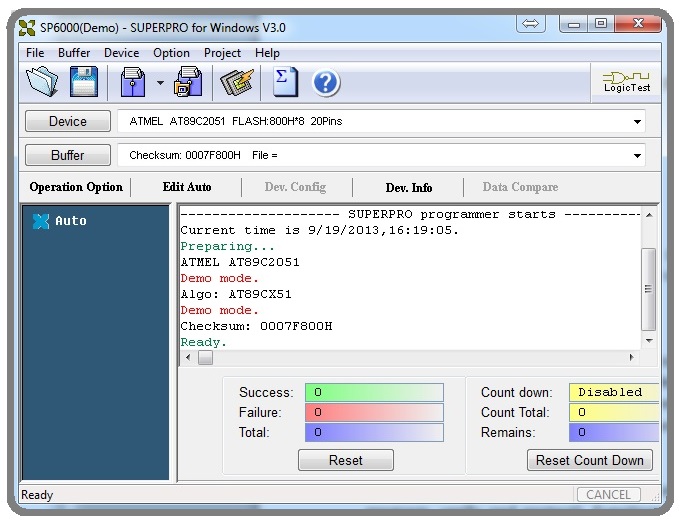
Task: Click the chip with pencil toolbar icon
Action: (x=237, y=82)
